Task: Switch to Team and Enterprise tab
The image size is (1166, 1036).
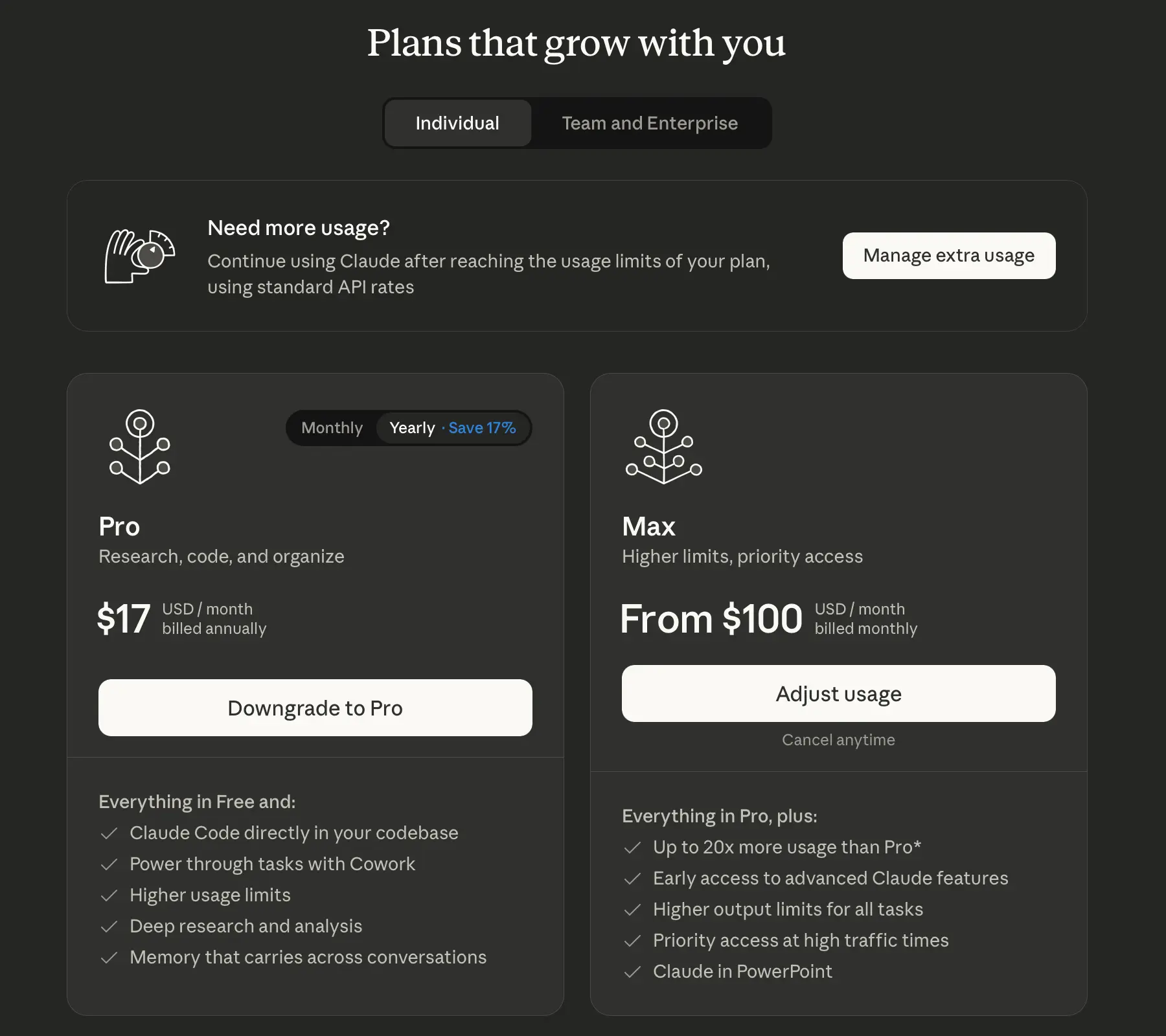Action: [650, 123]
